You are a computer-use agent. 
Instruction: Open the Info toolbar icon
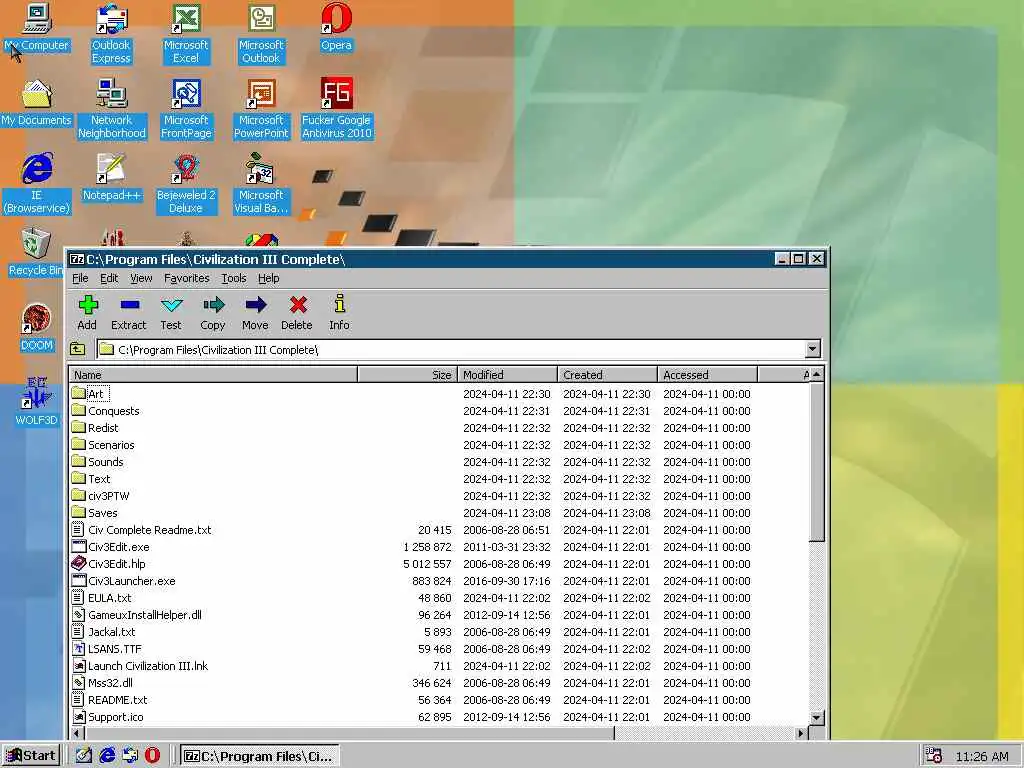click(339, 313)
